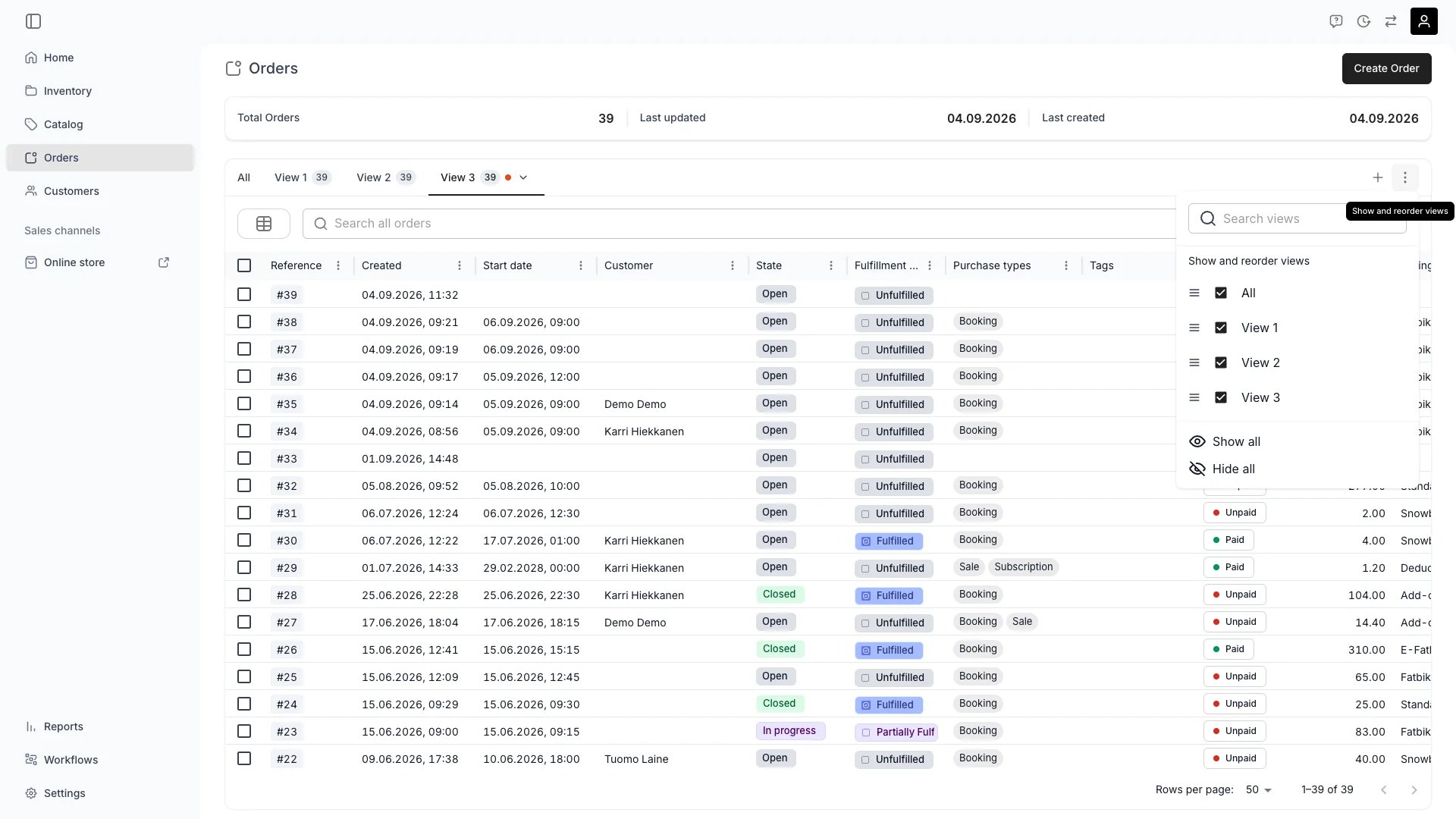1456x819 pixels.
Task: Focus the Search all orders field
Action: (x=739, y=224)
